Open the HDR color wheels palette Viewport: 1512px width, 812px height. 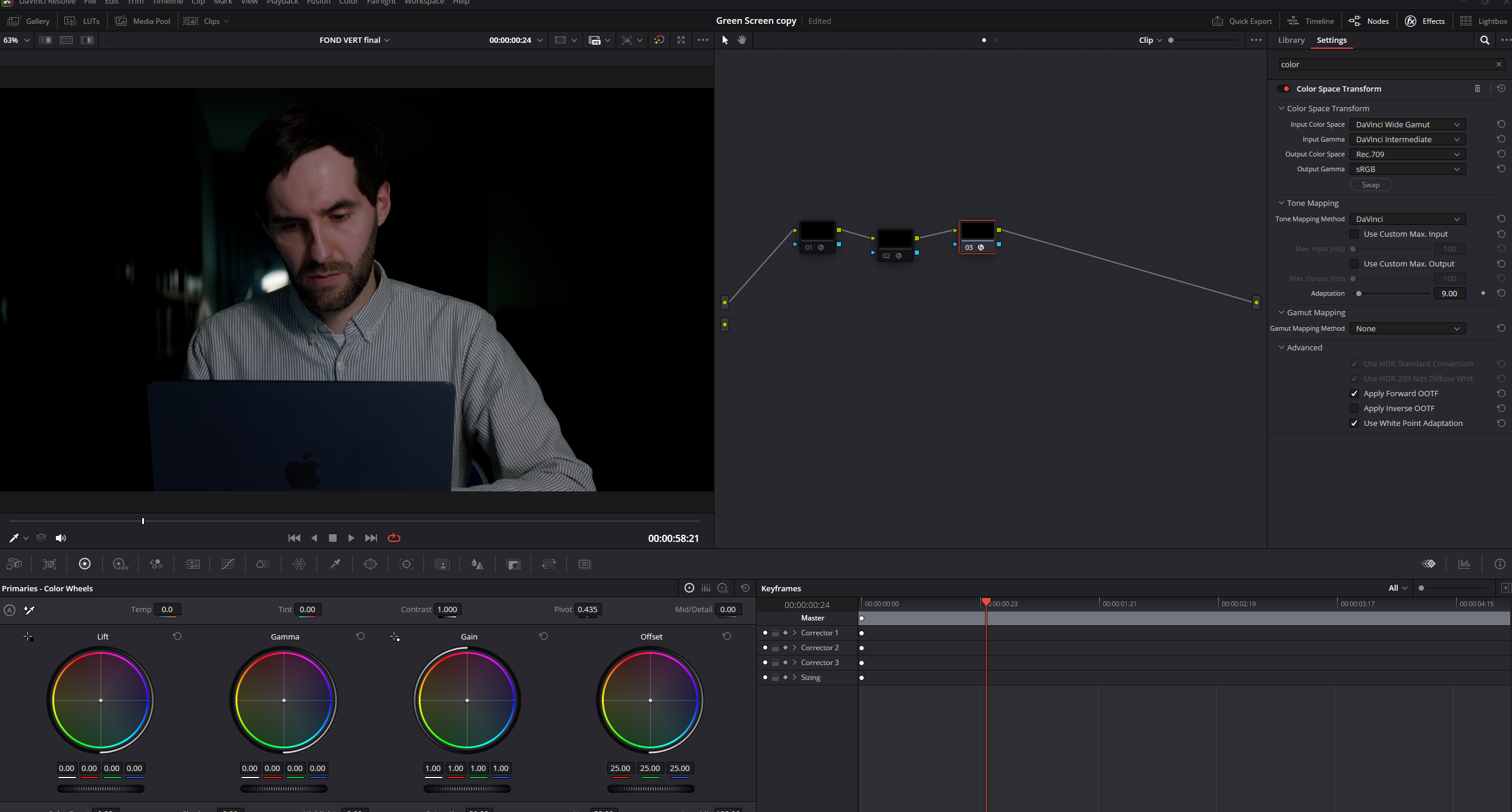pos(120,564)
